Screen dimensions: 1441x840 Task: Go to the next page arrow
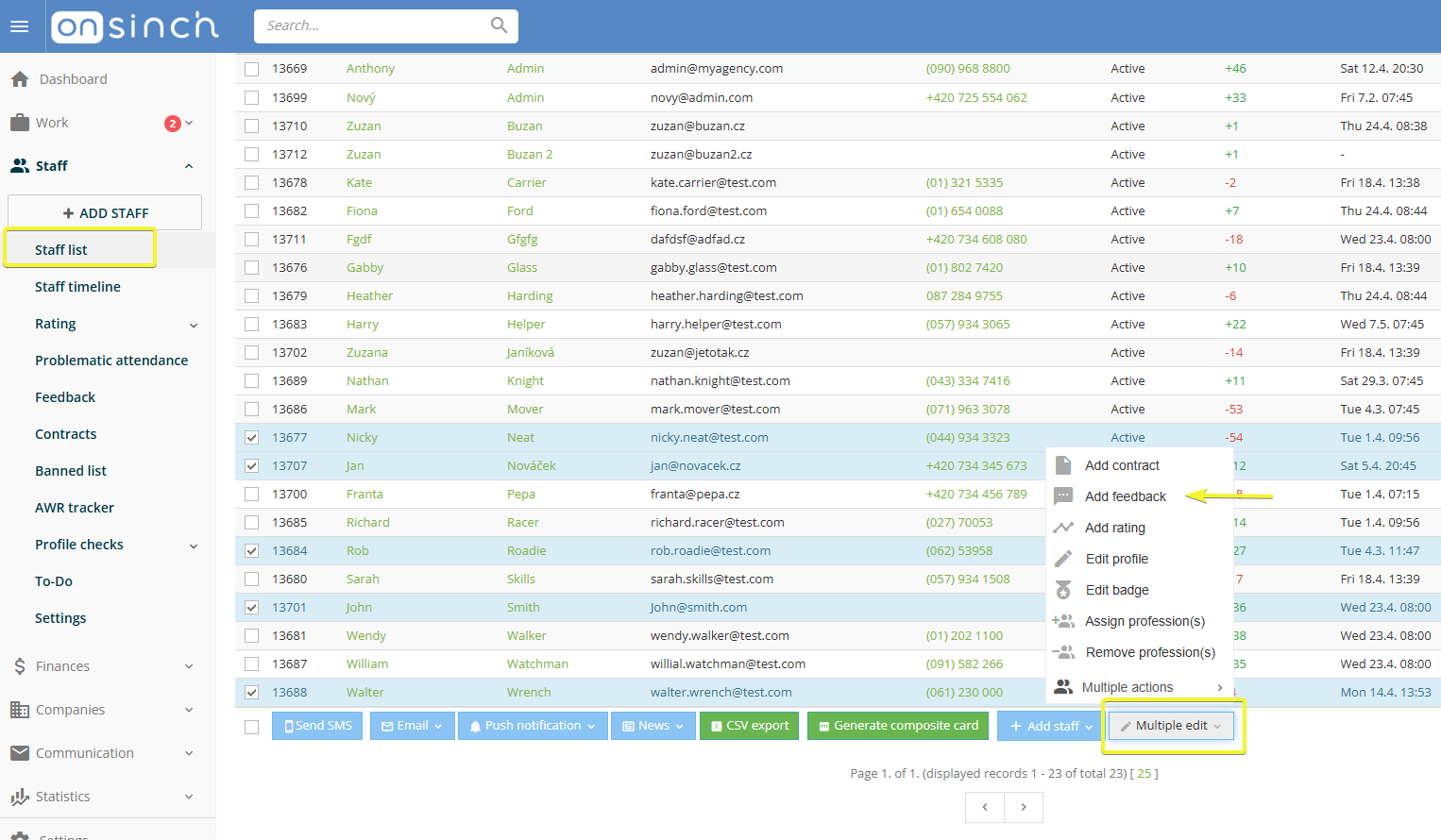1024,807
